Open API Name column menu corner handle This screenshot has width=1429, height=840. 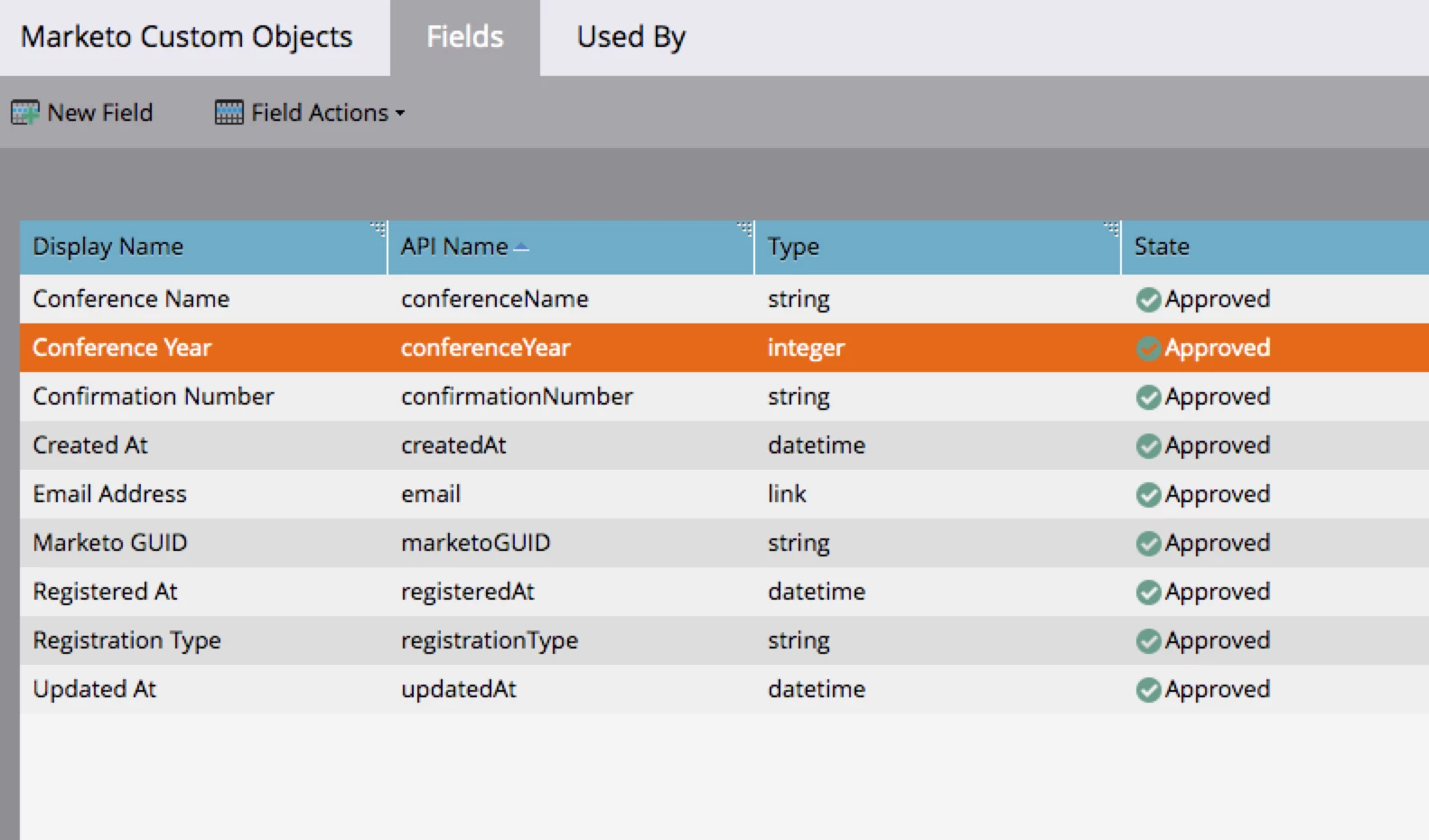pyautogui.click(x=745, y=229)
